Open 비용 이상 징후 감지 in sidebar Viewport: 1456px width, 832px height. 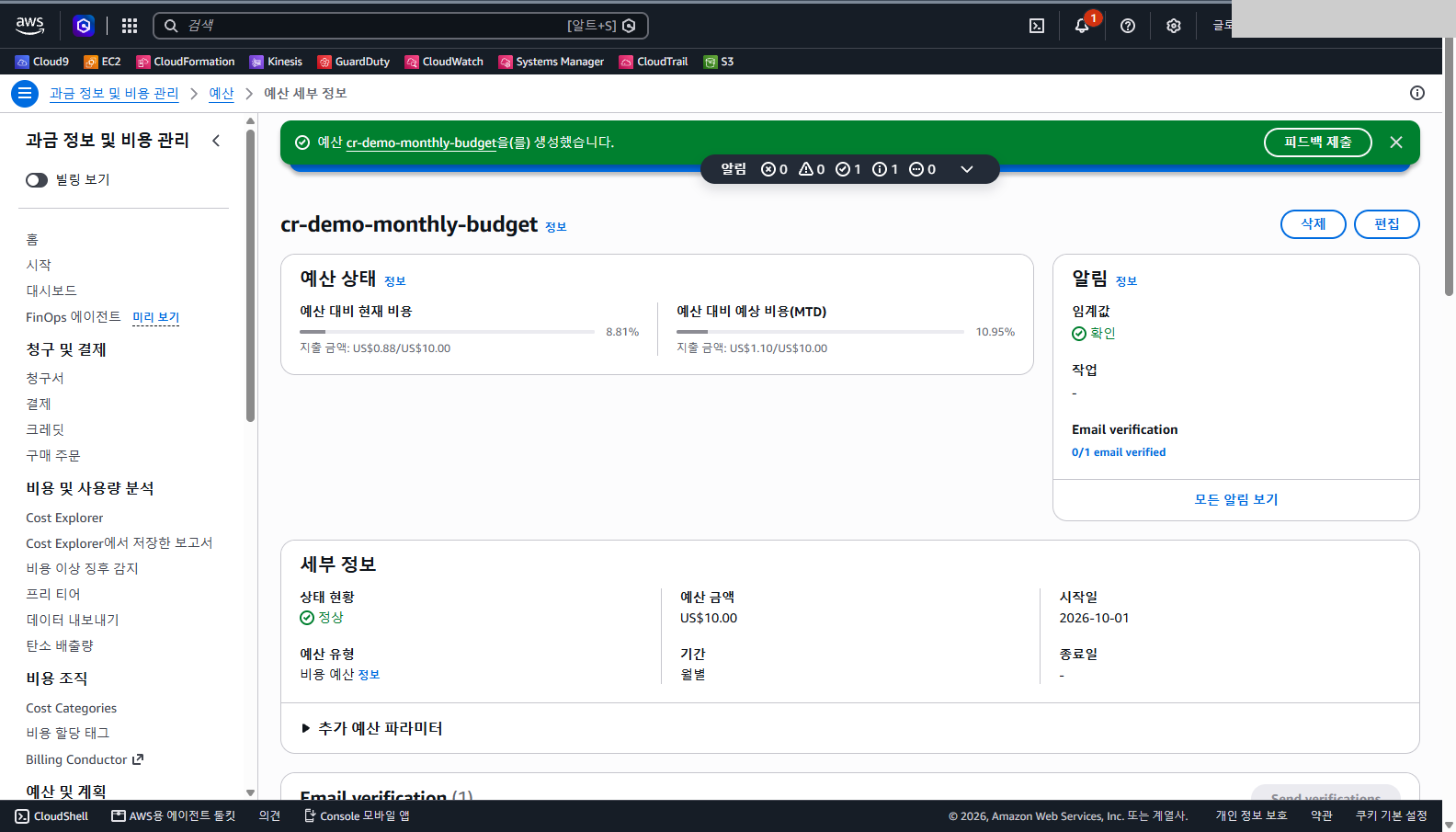(82, 568)
